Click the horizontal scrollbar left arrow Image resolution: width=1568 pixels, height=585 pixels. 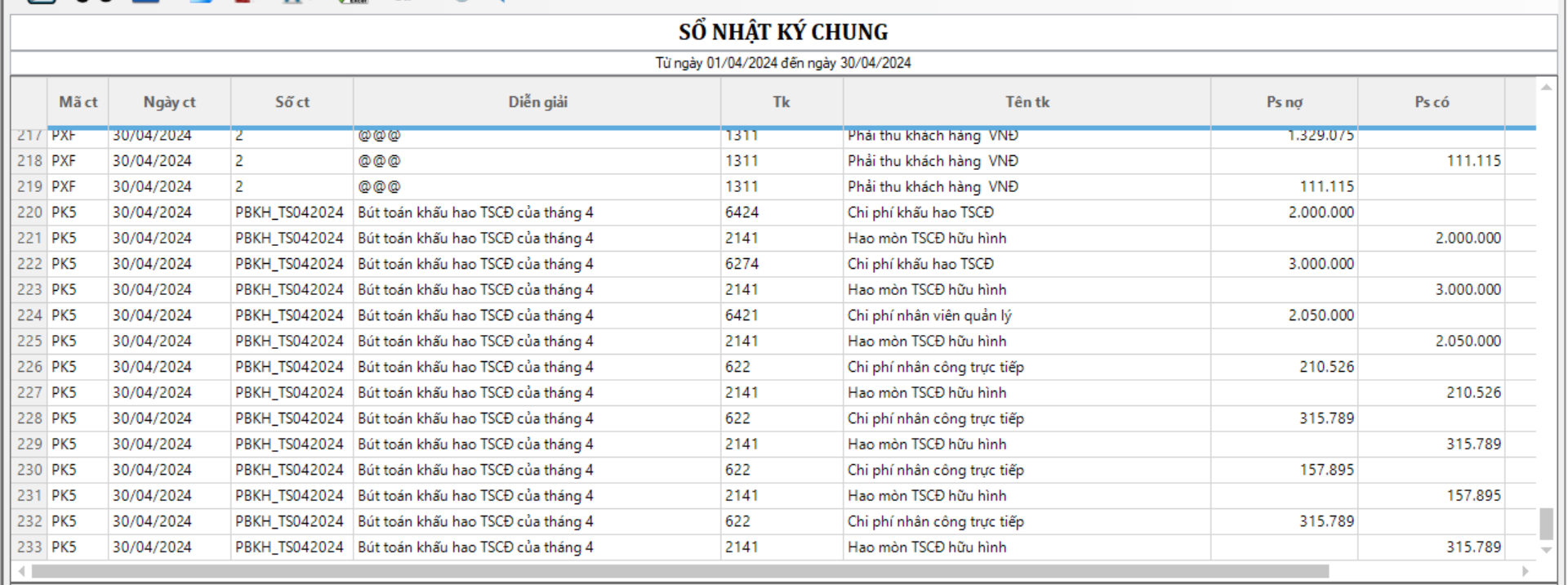point(21,571)
